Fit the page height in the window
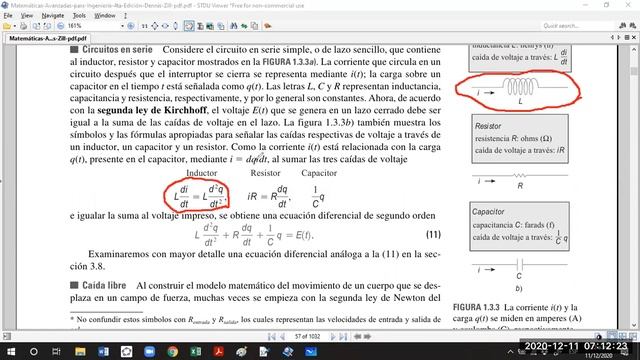 tap(176, 26)
